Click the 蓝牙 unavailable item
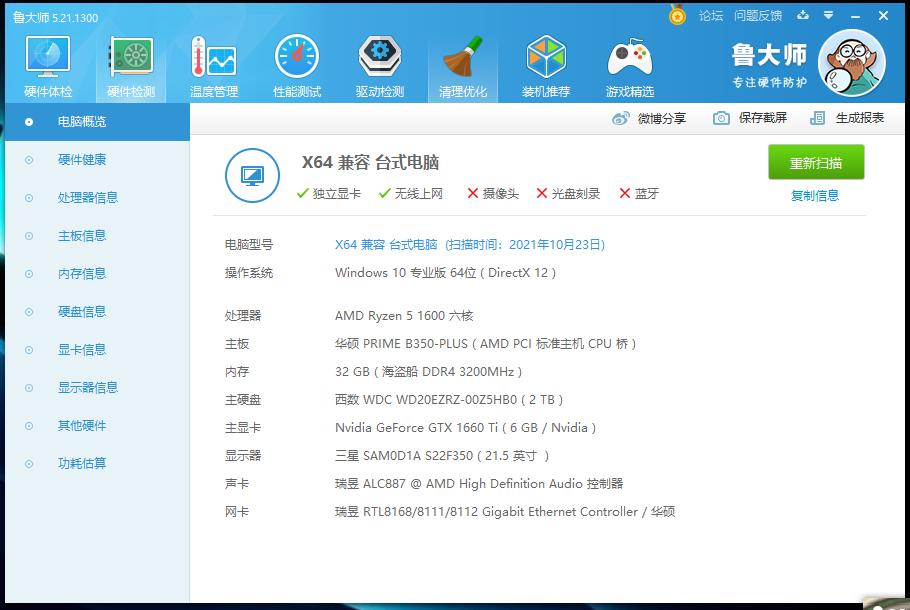Viewport: 910px width, 610px height. coord(639,193)
